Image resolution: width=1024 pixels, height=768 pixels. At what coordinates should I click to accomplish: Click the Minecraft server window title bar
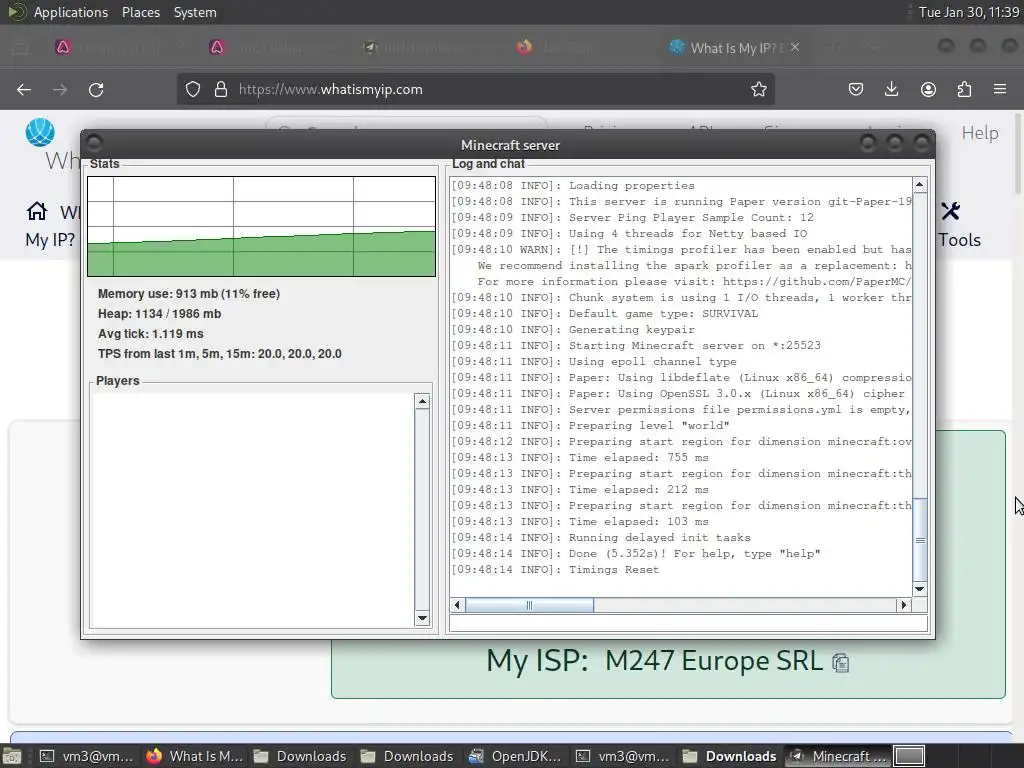509,145
